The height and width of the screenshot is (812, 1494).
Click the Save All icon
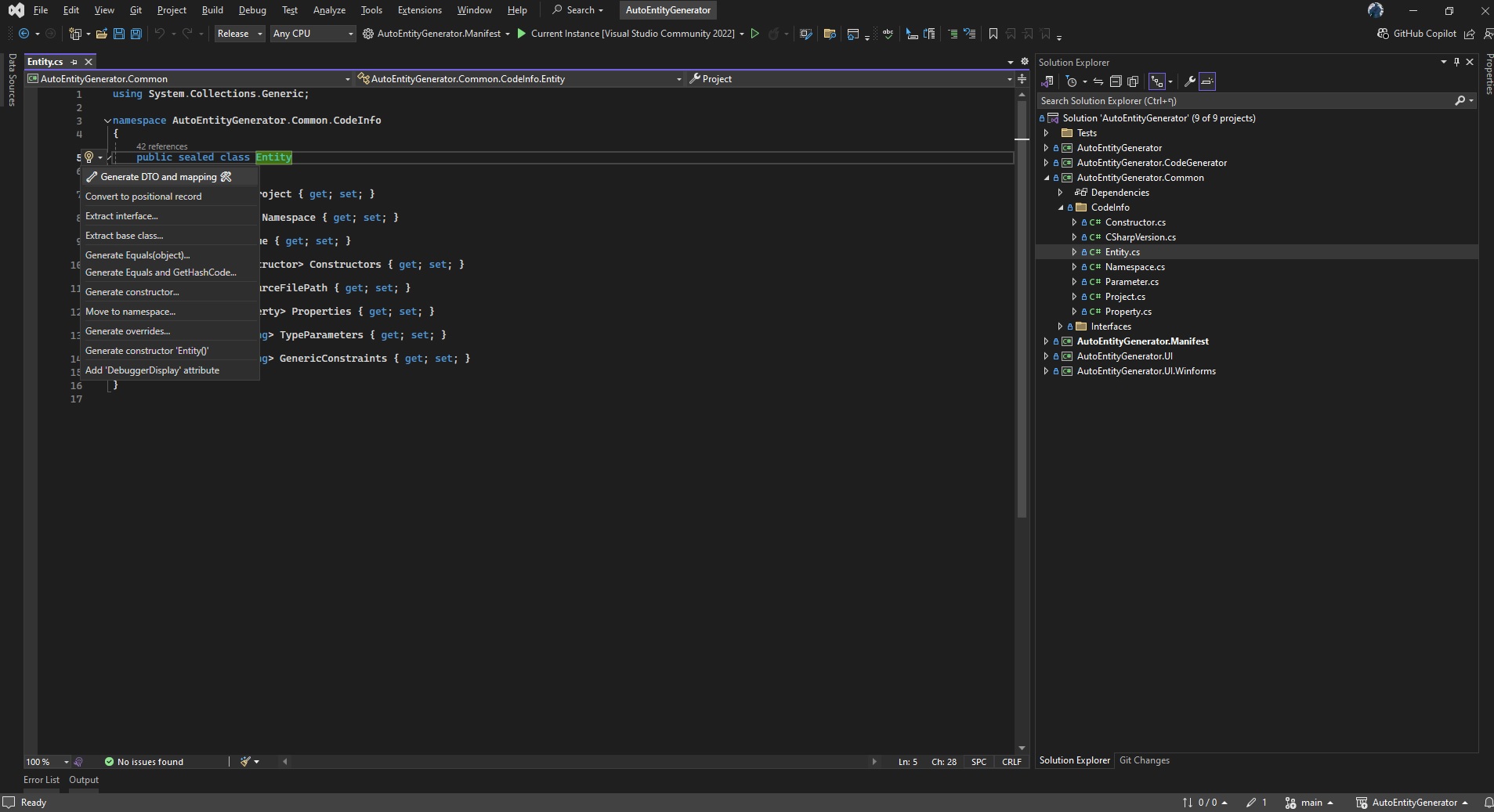pyautogui.click(x=136, y=34)
